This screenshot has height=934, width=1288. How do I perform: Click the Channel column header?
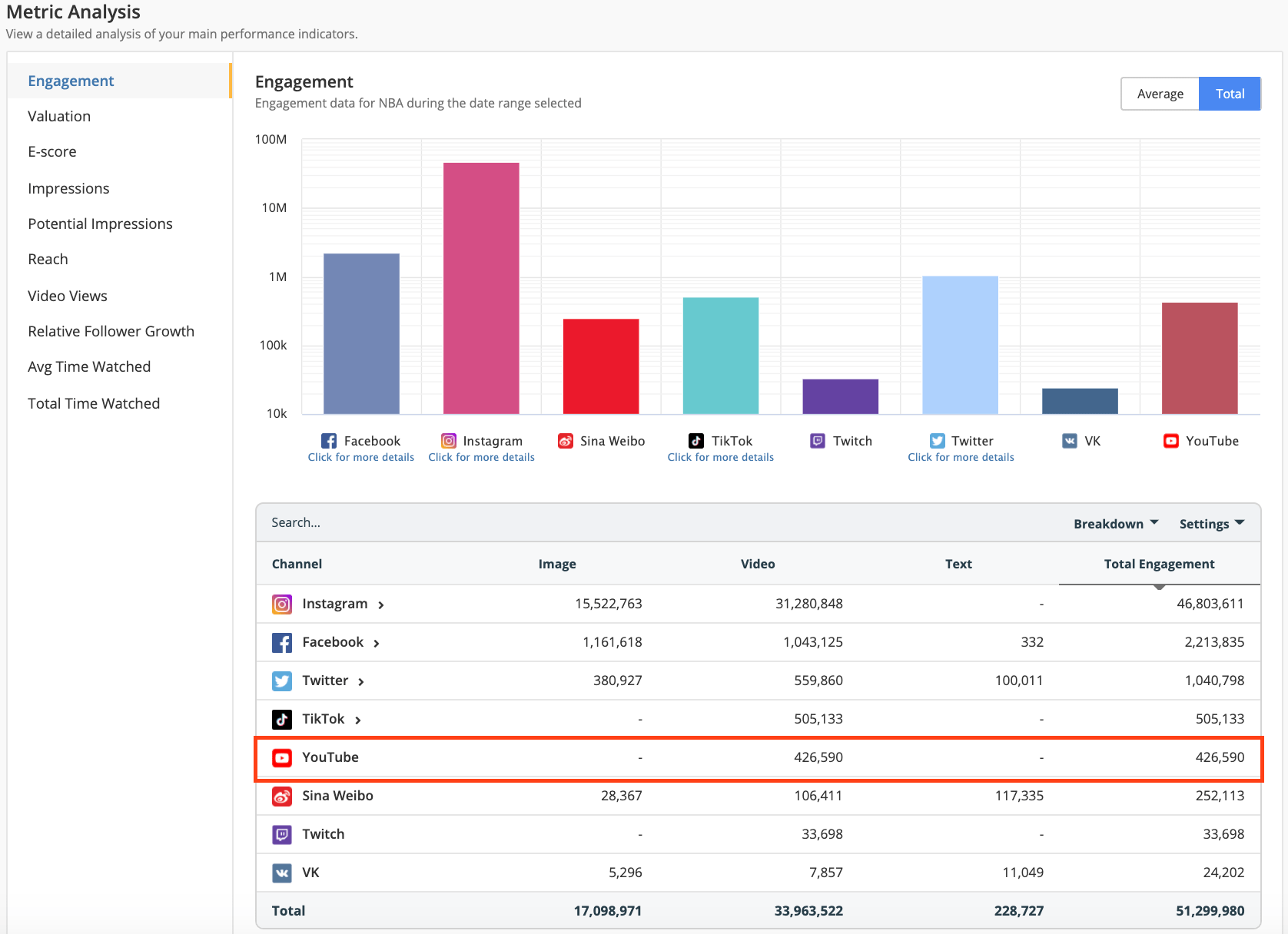(297, 564)
